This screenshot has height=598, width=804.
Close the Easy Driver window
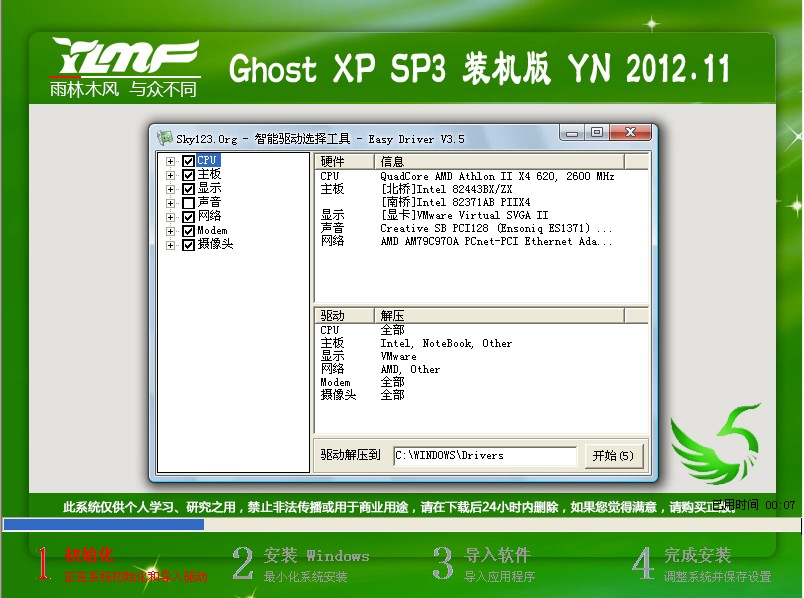click(631, 132)
